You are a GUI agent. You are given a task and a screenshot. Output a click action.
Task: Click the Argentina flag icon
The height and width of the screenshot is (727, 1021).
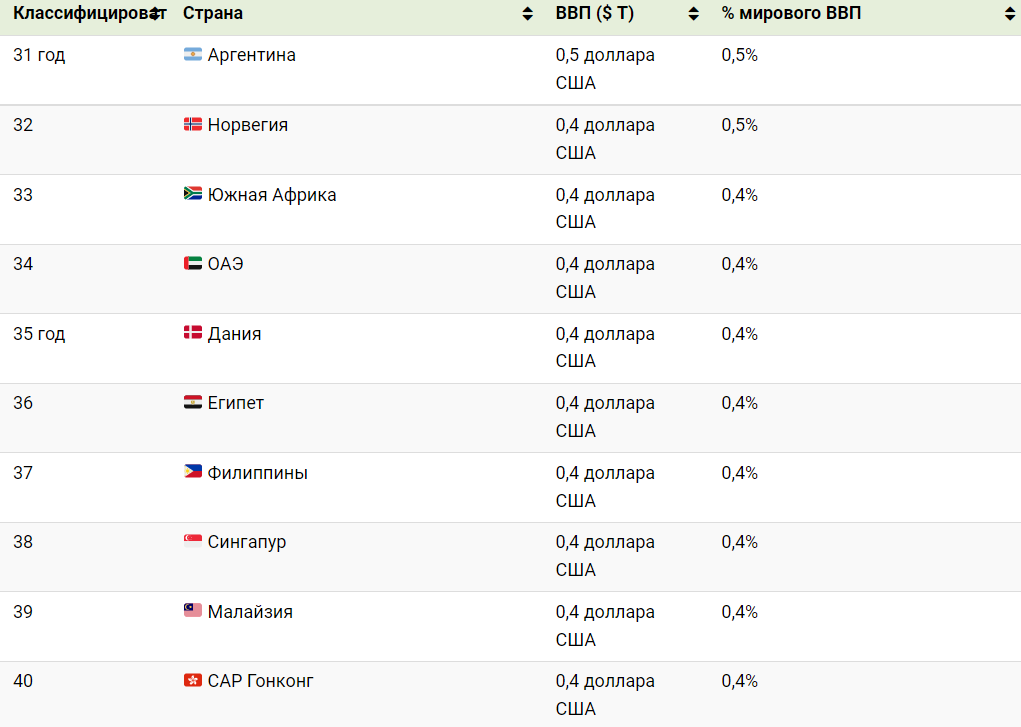tap(193, 55)
